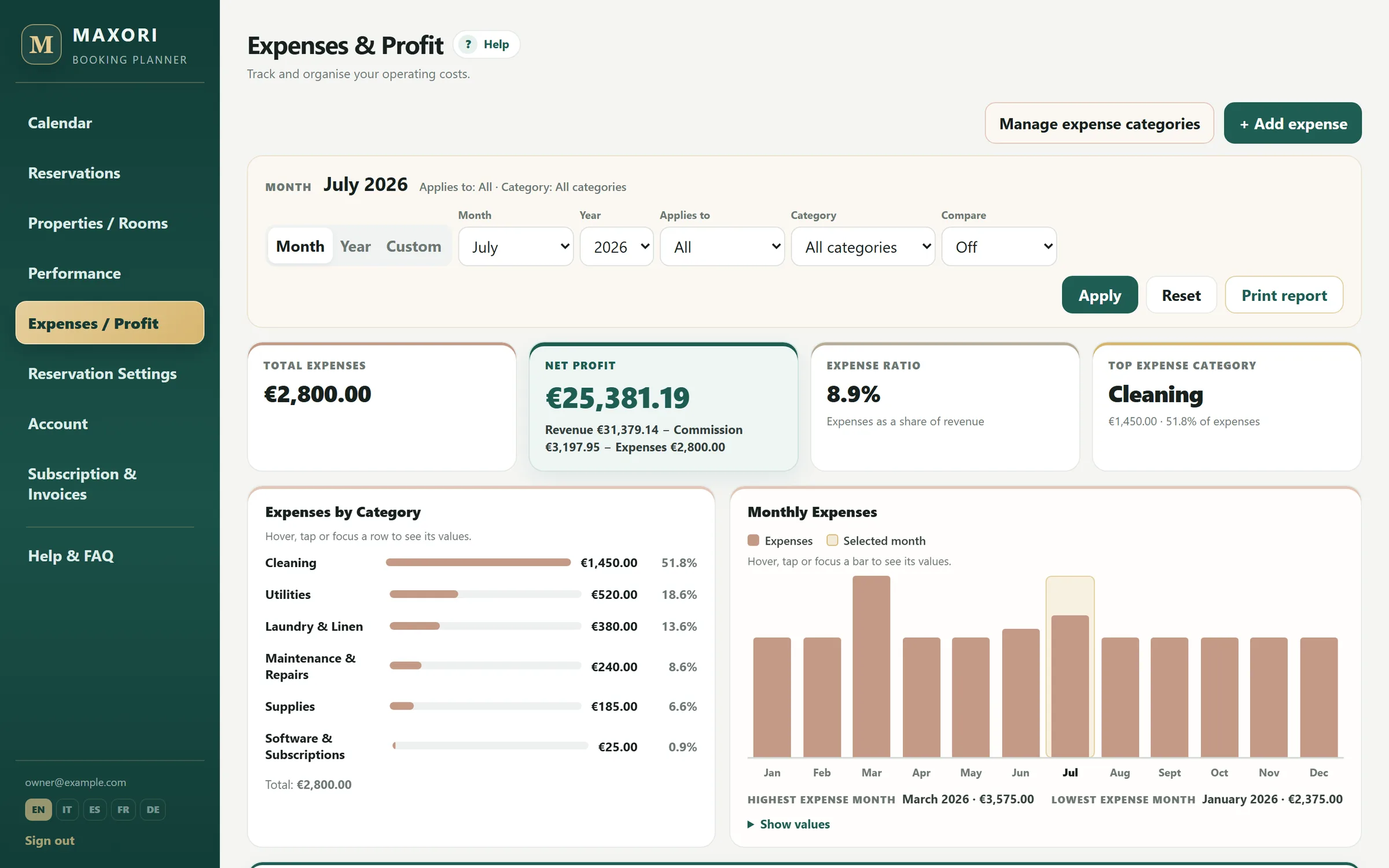Switch language to DE
The width and height of the screenshot is (1389, 868).
(153, 810)
